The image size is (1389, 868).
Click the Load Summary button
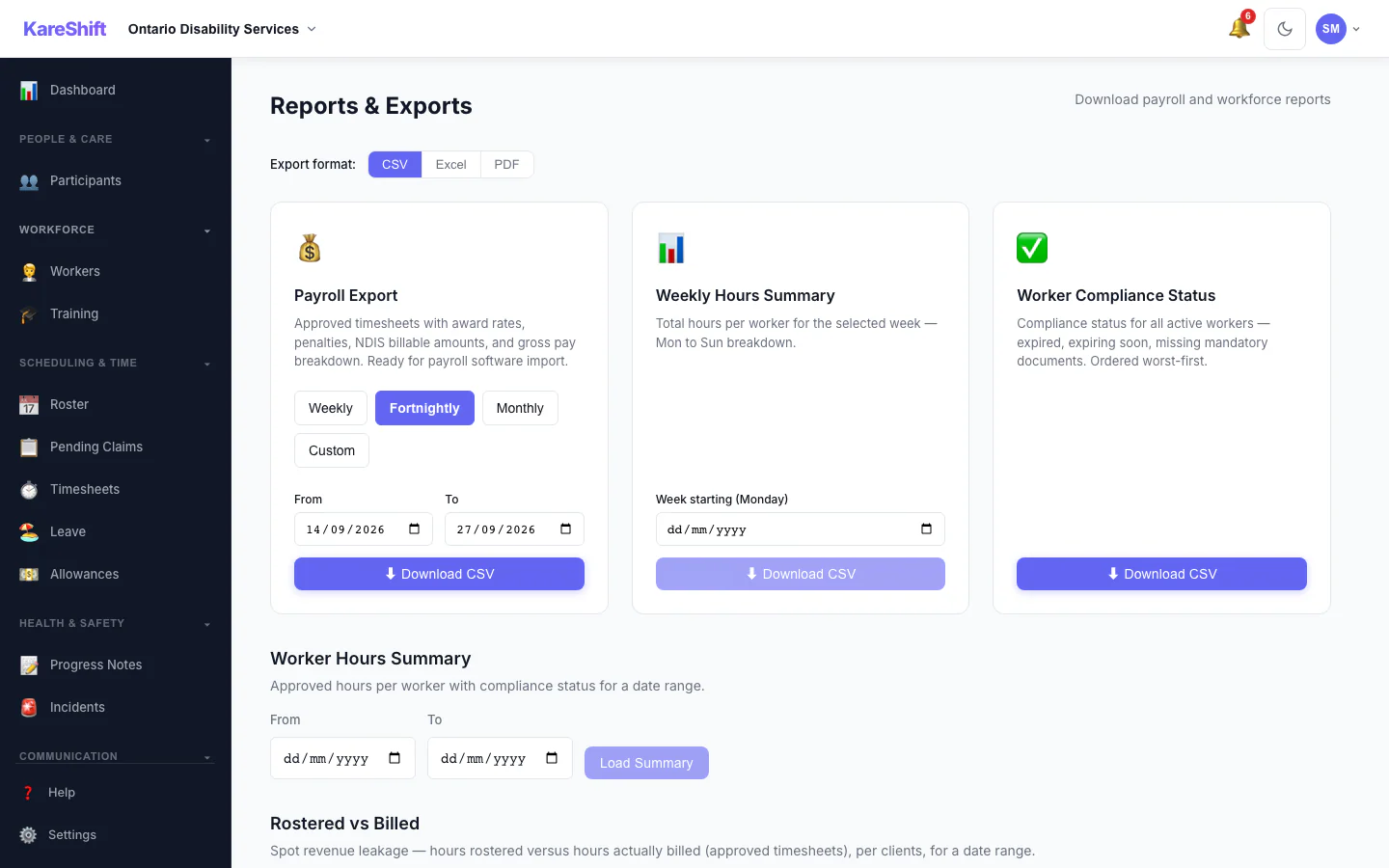click(646, 763)
